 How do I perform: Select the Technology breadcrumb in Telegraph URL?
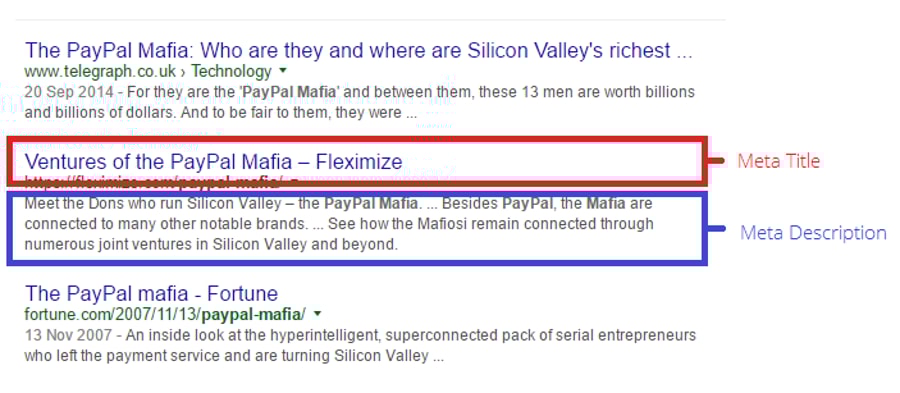231,72
